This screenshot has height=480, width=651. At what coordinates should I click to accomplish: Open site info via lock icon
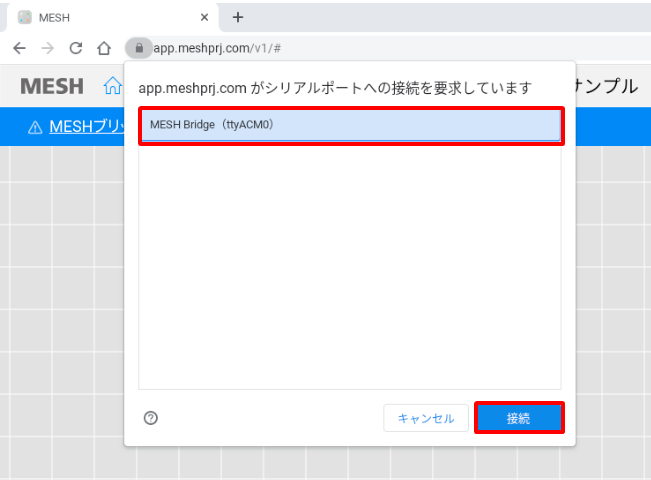tap(139, 48)
